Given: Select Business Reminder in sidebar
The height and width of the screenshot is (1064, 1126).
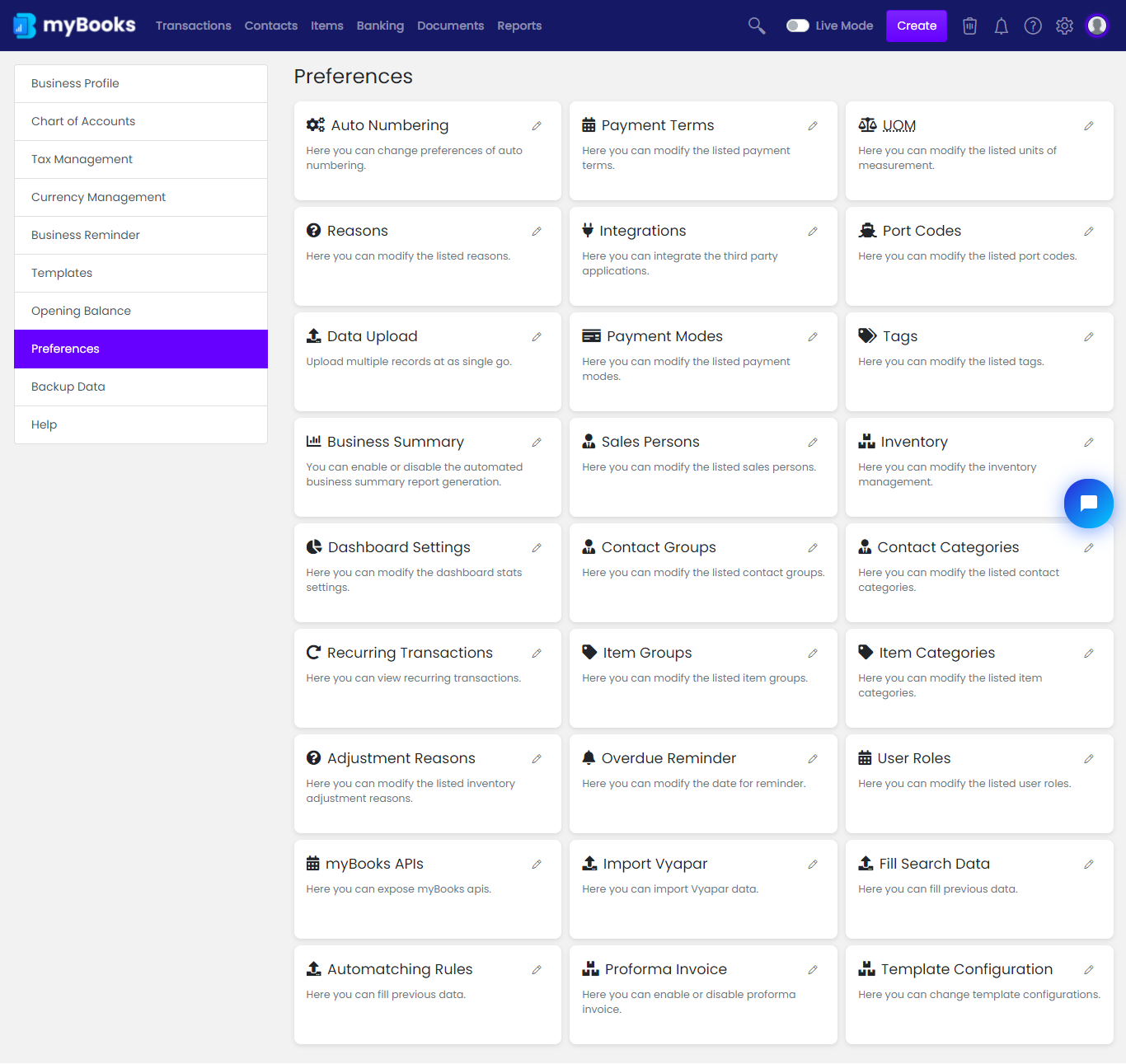Looking at the screenshot, I should [141, 235].
